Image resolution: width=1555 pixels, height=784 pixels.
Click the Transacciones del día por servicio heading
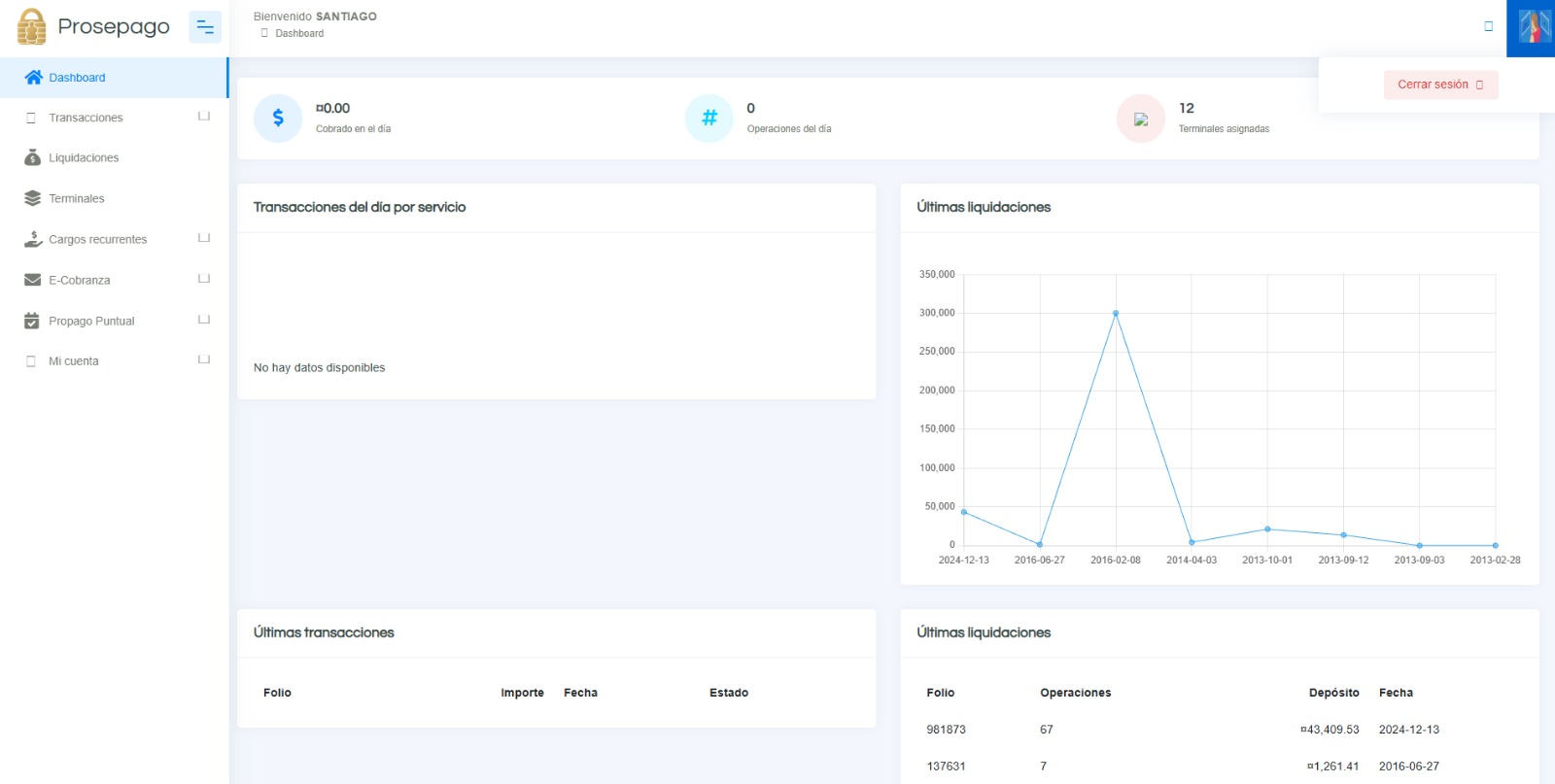(x=360, y=207)
